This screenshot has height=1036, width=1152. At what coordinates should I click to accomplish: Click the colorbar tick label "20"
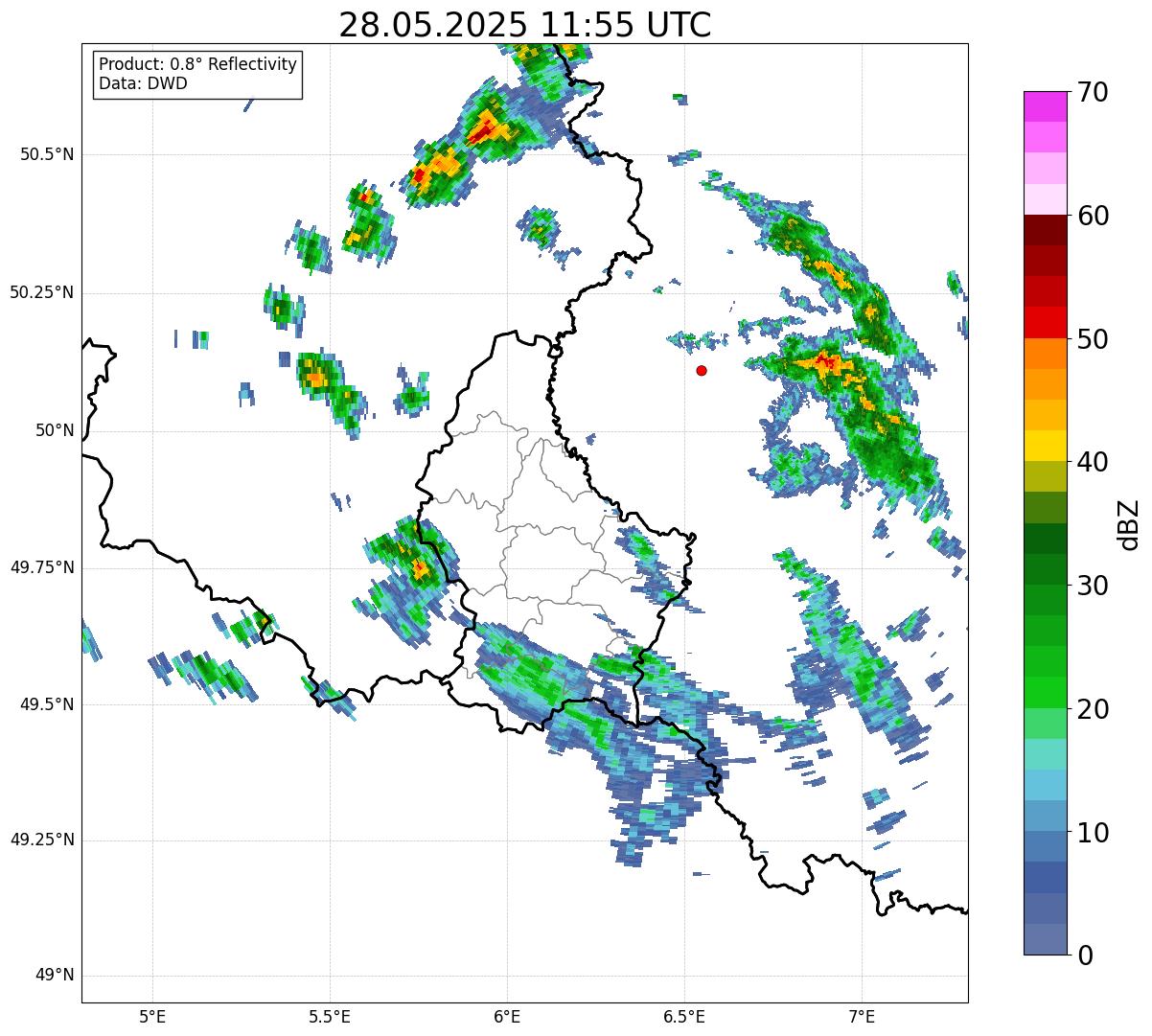click(x=1093, y=709)
